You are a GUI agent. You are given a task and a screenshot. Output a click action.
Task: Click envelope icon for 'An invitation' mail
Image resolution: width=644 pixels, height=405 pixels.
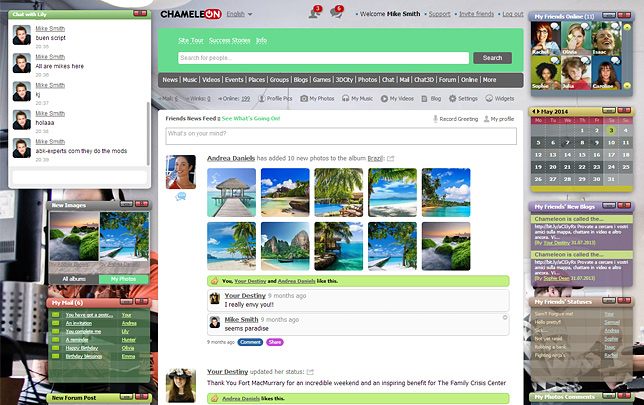pos(55,323)
